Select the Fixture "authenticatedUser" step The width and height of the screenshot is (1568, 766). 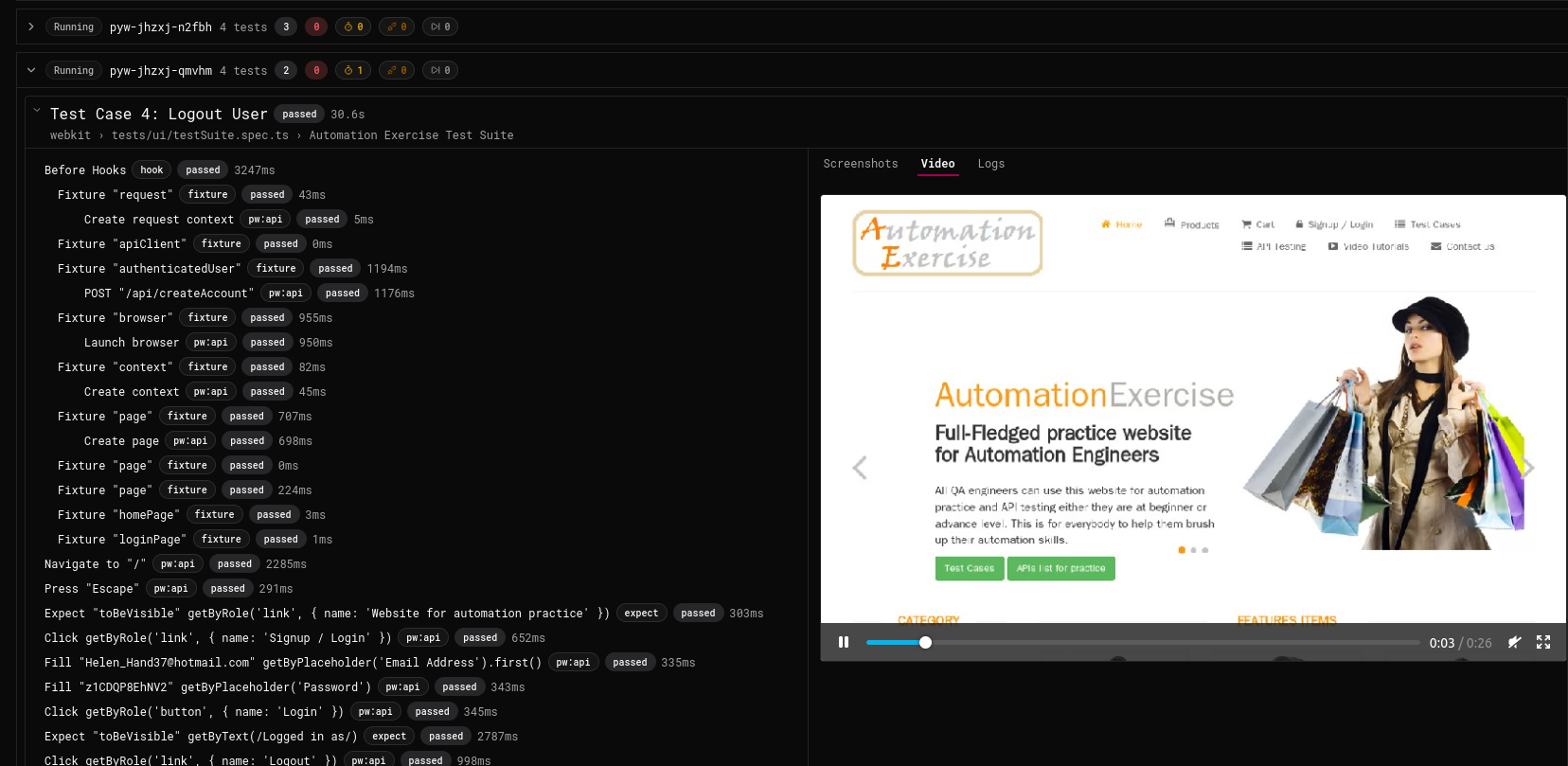tap(232, 269)
